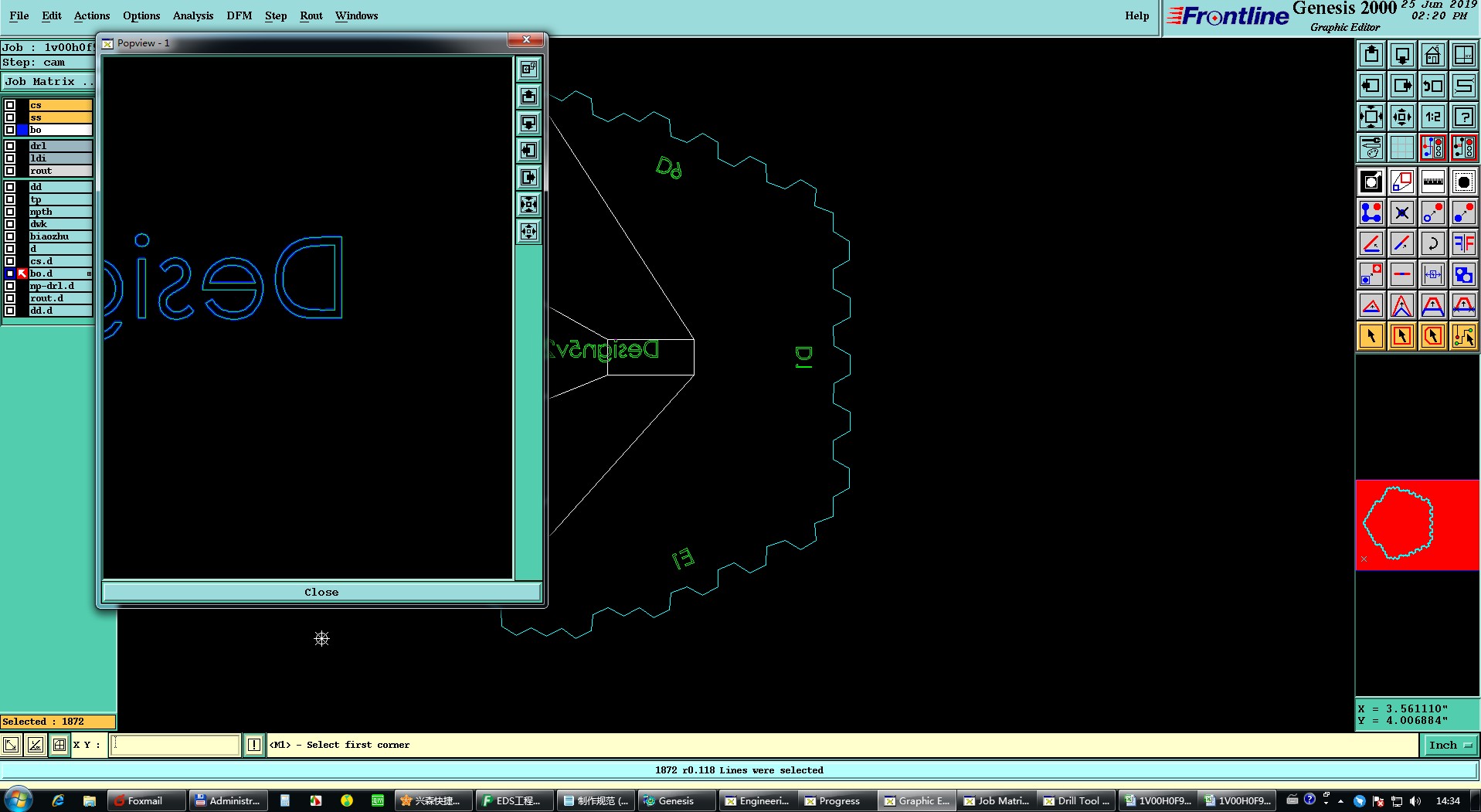Click the snap grid icon beside X Y
The height and width of the screenshot is (812, 1481).
[59, 745]
